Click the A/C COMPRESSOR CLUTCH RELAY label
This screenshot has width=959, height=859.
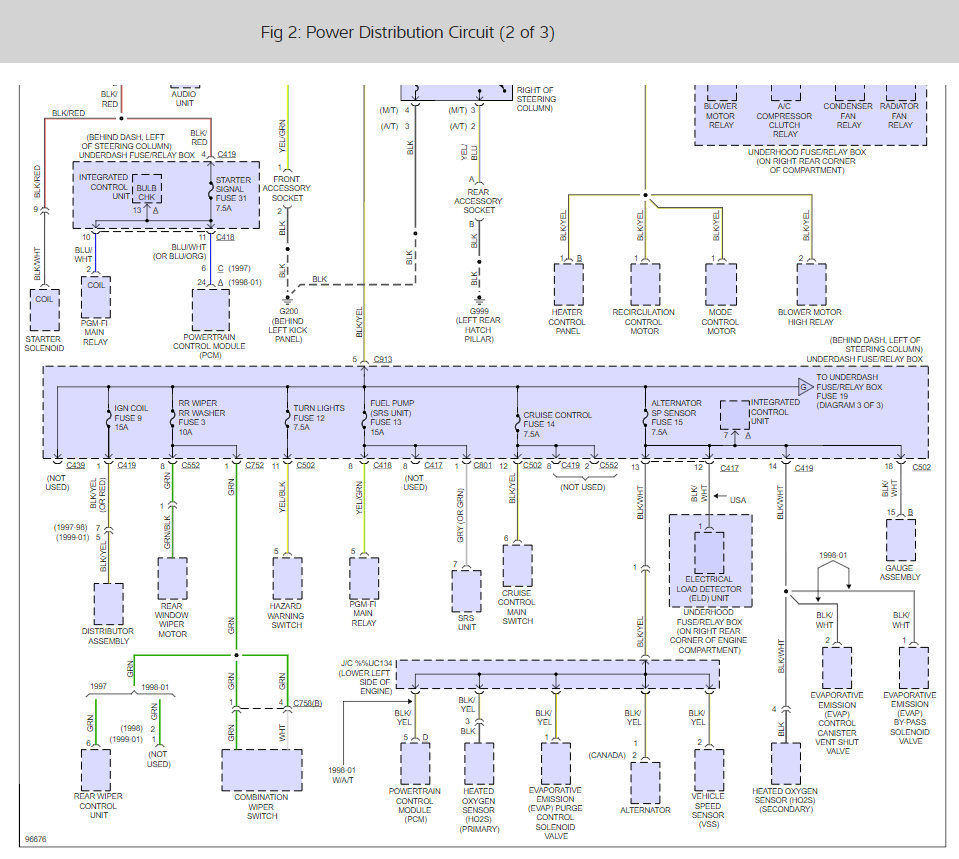pos(784,120)
